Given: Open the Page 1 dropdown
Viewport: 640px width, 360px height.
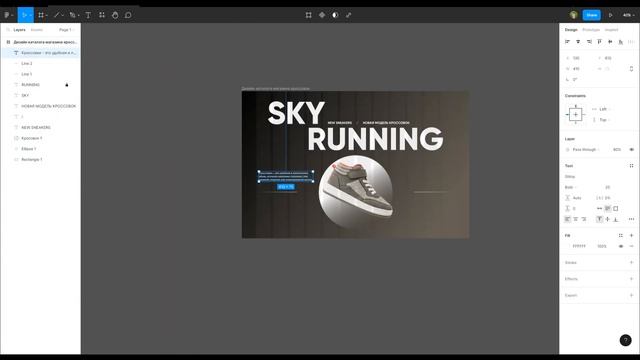Looking at the screenshot, I should tap(67, 30).
